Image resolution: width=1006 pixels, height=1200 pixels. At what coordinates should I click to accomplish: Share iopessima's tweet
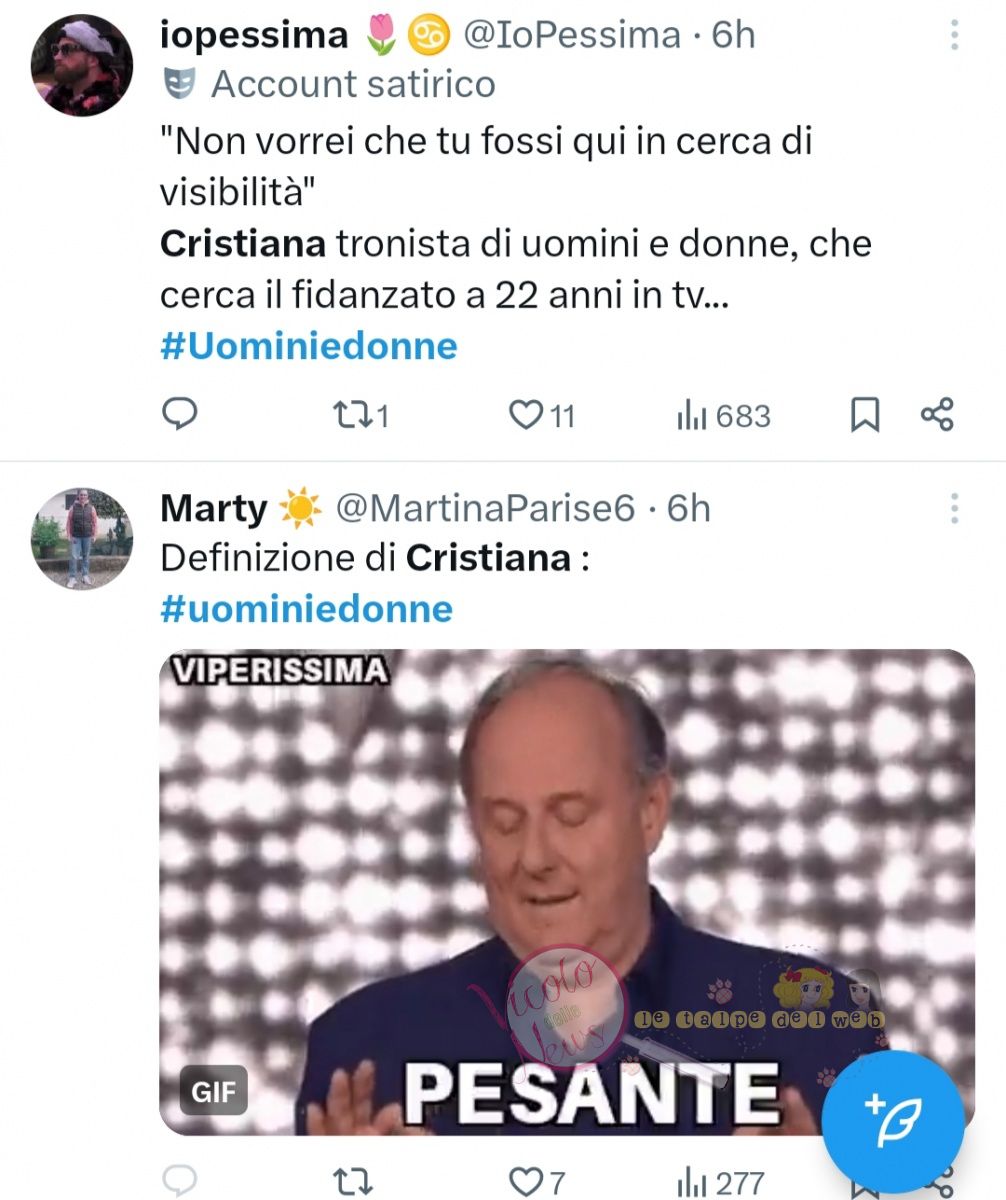pyautogui.click(x=937, y=415)
